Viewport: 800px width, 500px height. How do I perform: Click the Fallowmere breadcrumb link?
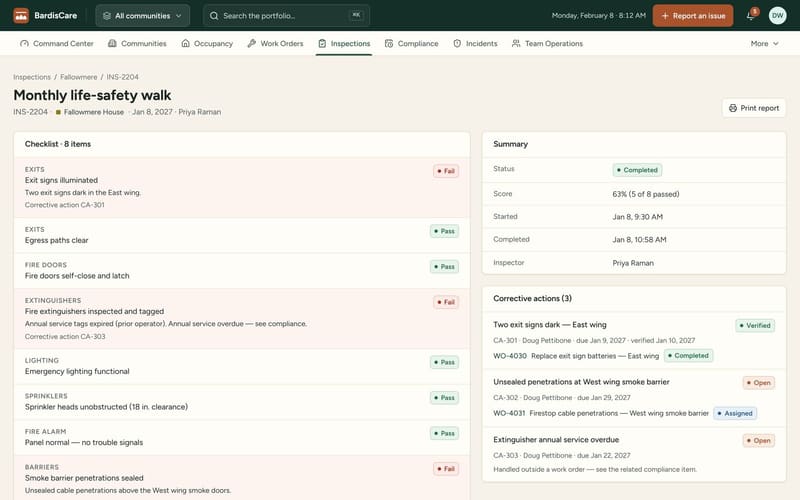tap(79, 77)
